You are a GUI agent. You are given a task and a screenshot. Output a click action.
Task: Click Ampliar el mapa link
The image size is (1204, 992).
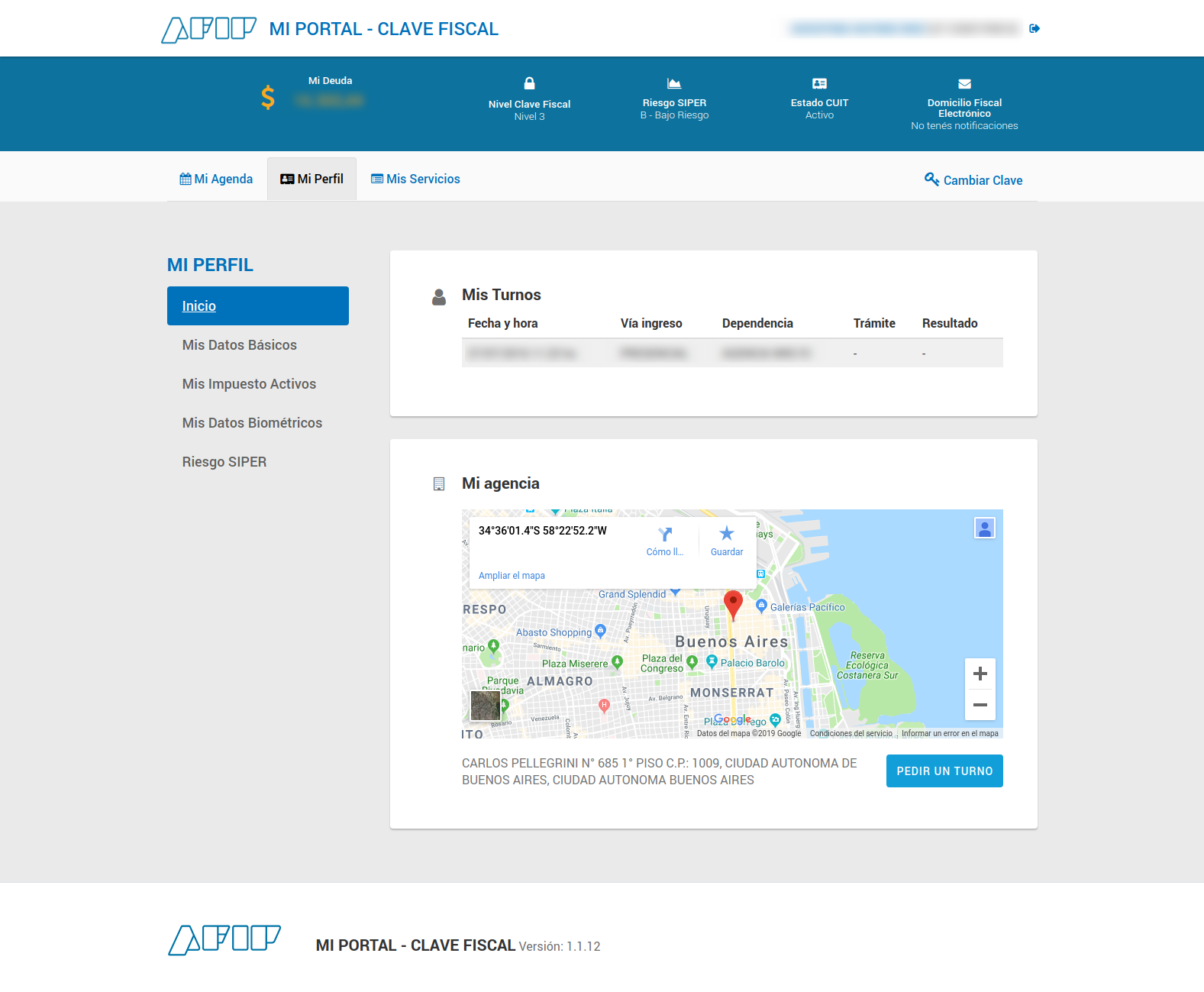pos(512,576)
